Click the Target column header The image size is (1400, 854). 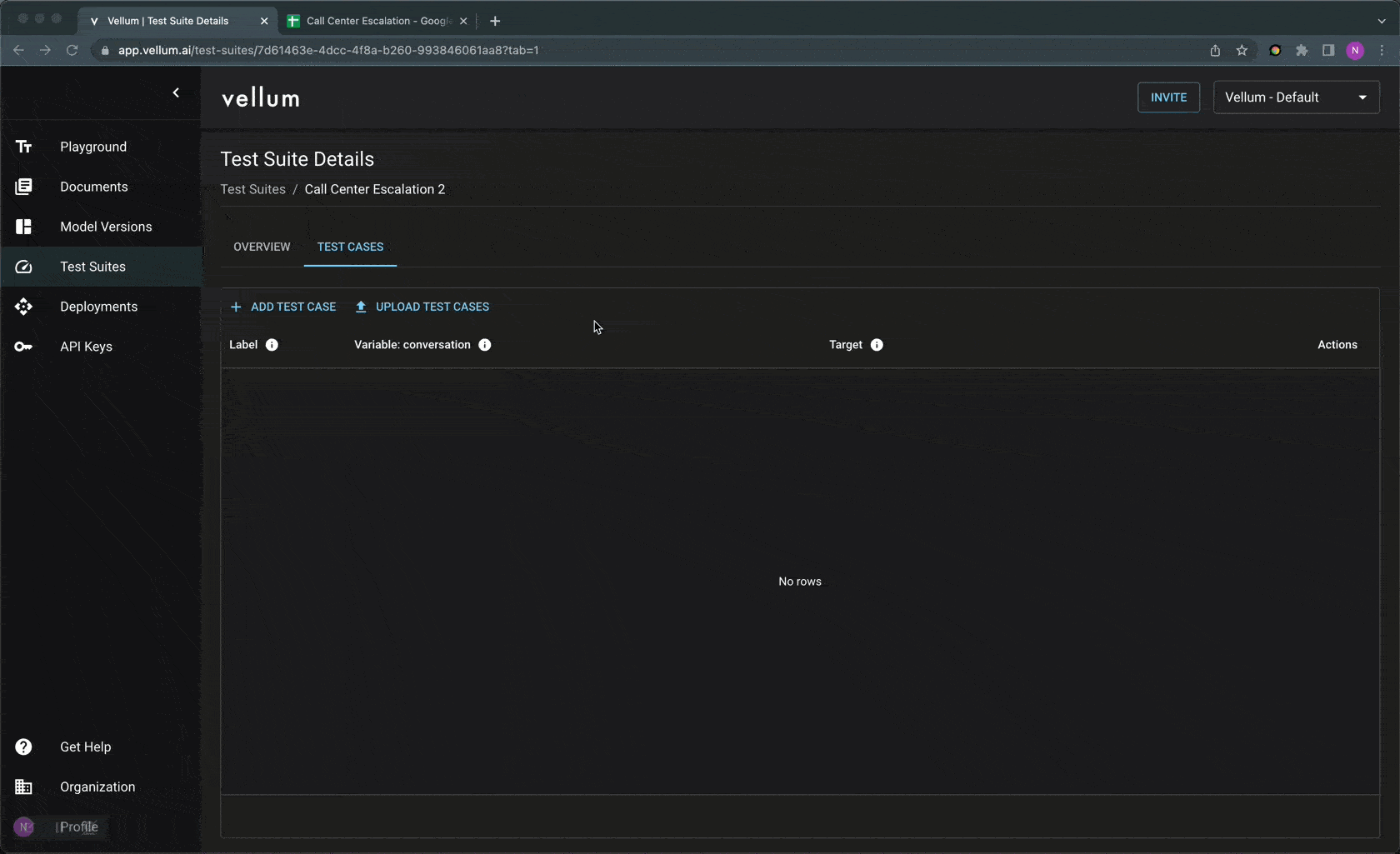coord(846,345)
